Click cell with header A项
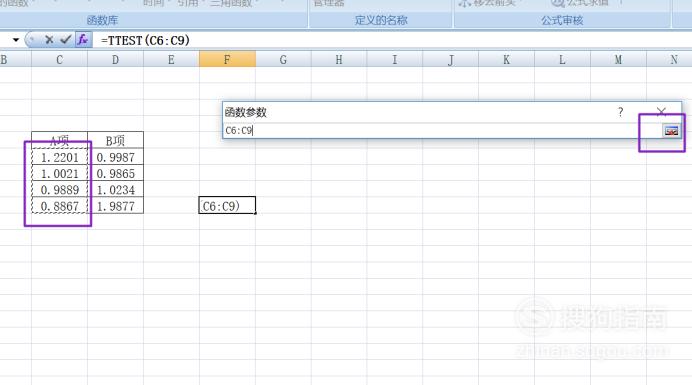692x385 pixels. click(x=60, y=140)
